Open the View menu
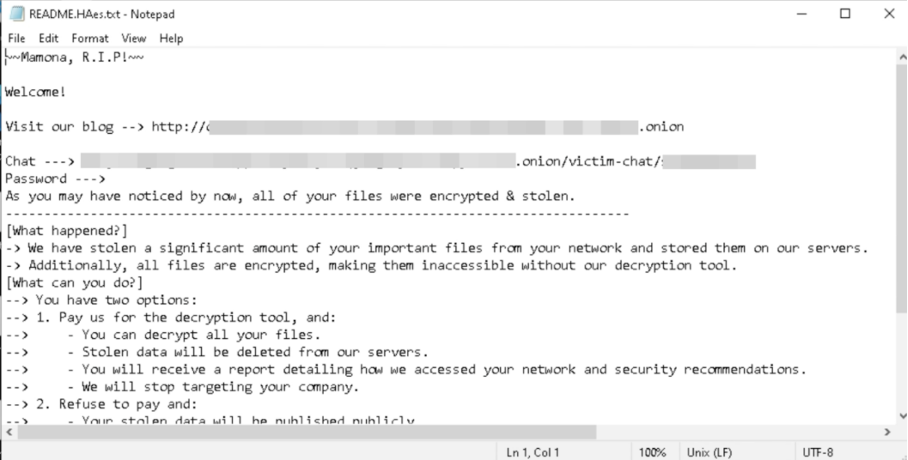 pyautogui.click(x=133, y=38)
